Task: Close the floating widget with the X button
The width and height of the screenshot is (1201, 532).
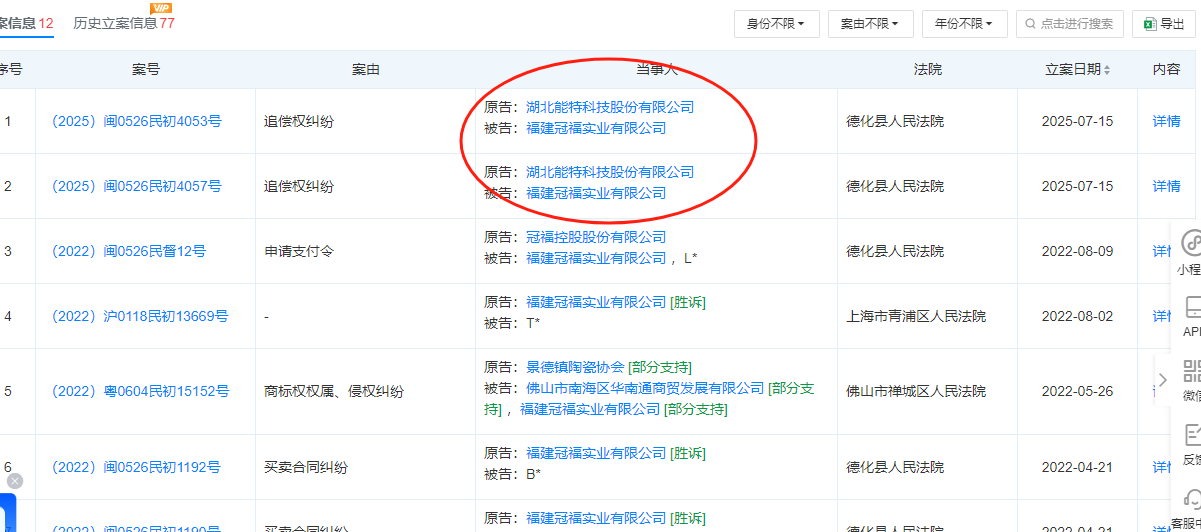Action: (x=13, y=481)
